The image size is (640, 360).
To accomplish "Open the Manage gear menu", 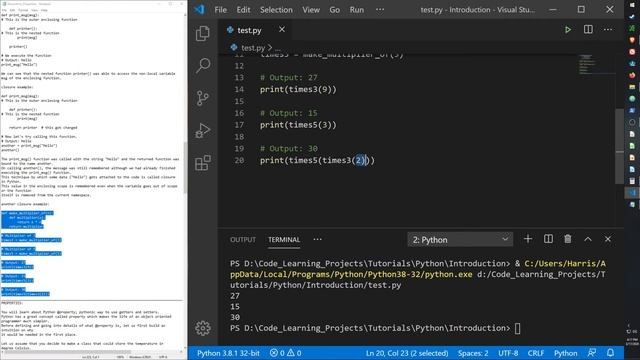I will coord(203,328).
